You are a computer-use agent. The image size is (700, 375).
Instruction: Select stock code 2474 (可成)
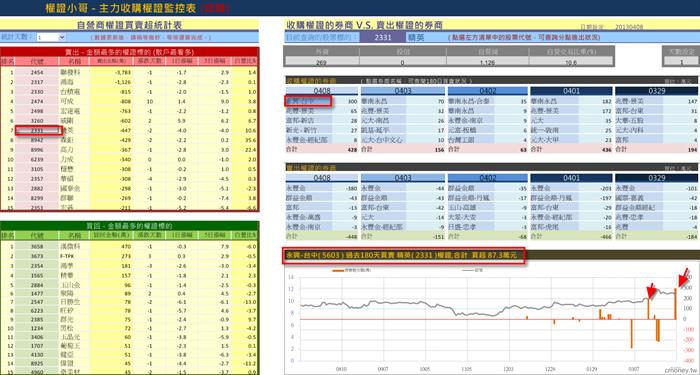click(37, 101)
